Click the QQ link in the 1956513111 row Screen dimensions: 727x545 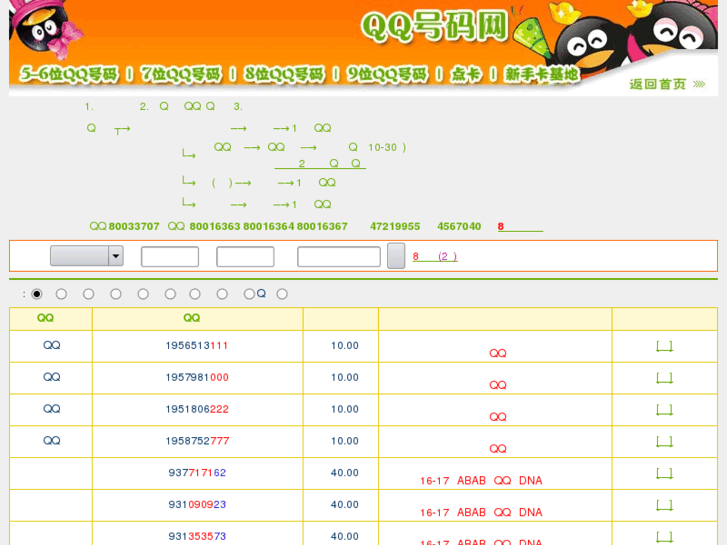tap(51, 345)
